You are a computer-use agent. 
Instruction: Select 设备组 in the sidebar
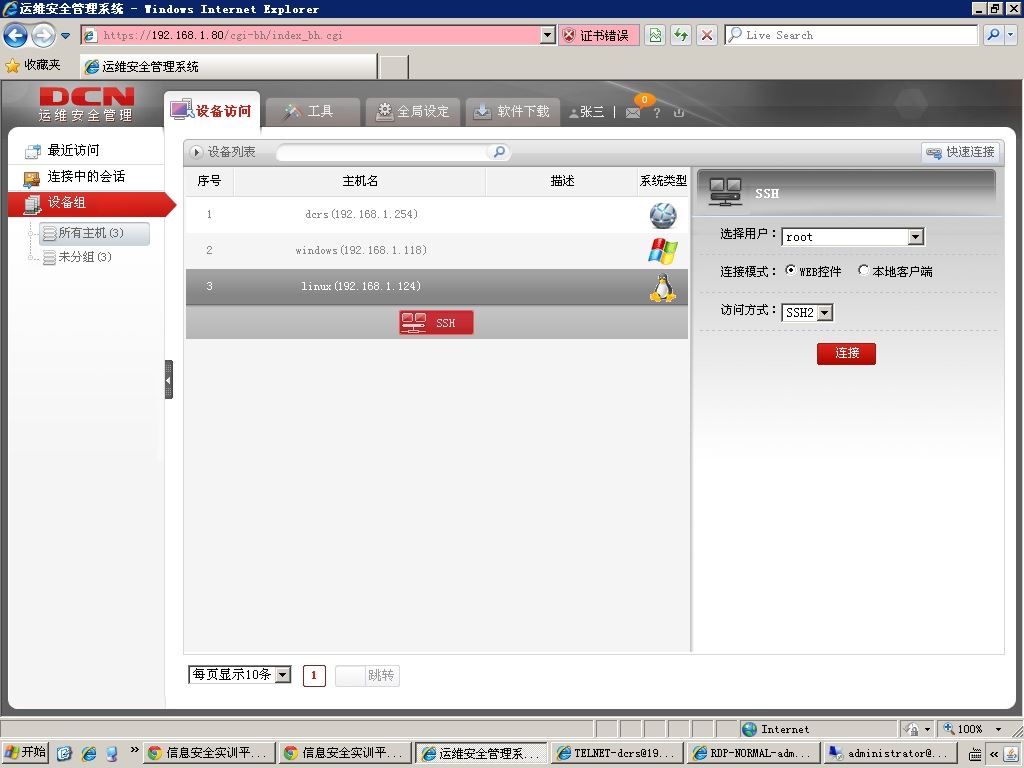click(91, 203)
